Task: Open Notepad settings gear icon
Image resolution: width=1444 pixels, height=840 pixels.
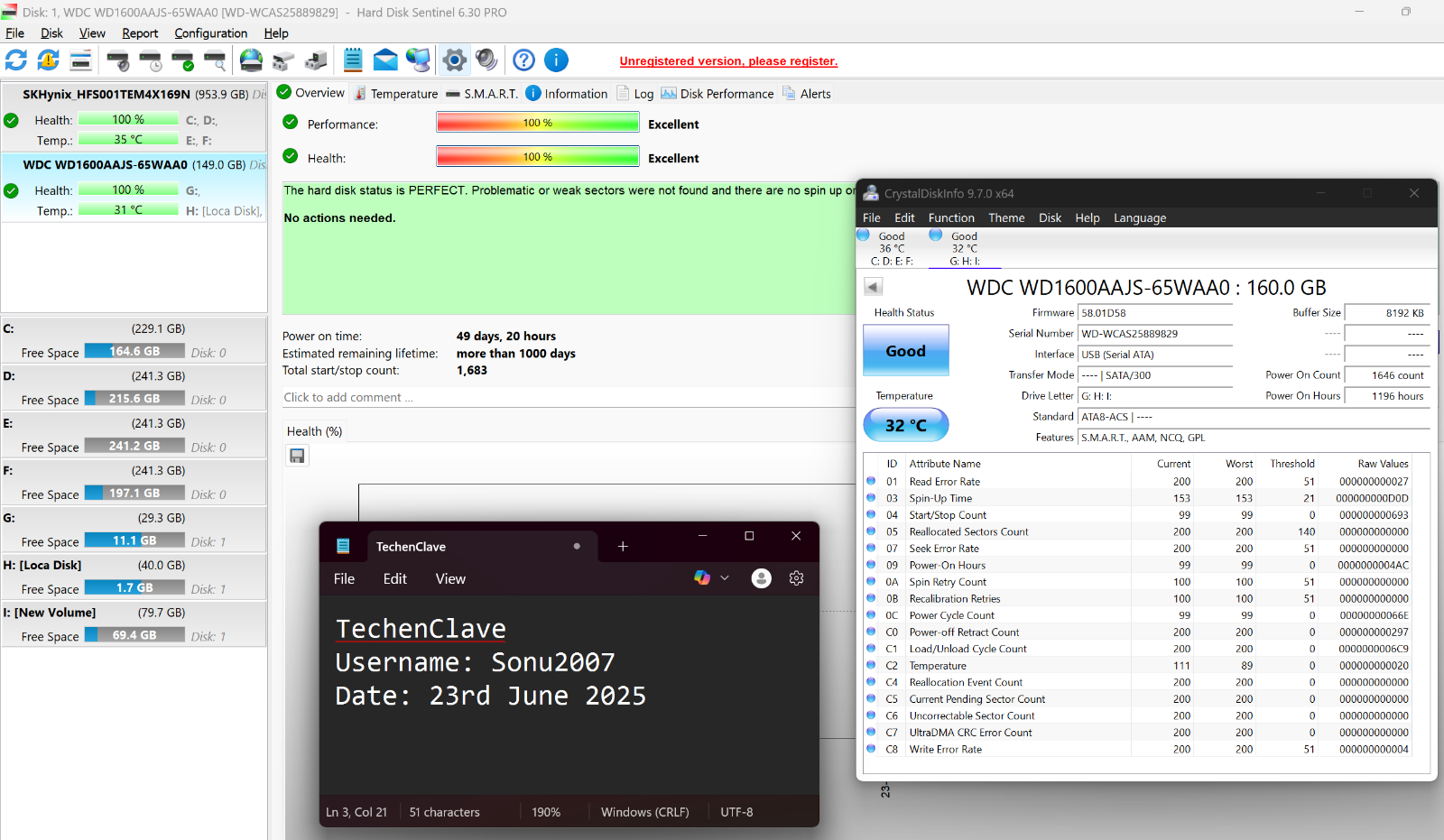Action: click(x=796, y=578)
